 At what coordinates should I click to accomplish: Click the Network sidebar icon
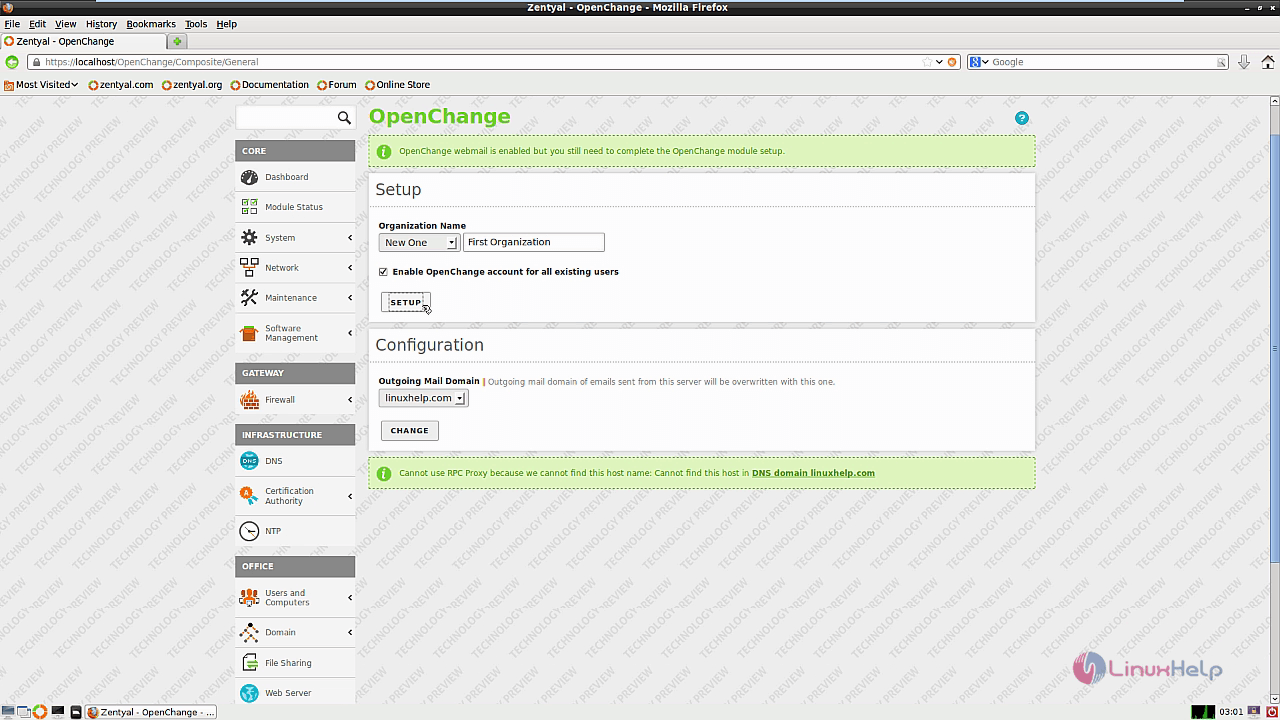coord(249,267)
